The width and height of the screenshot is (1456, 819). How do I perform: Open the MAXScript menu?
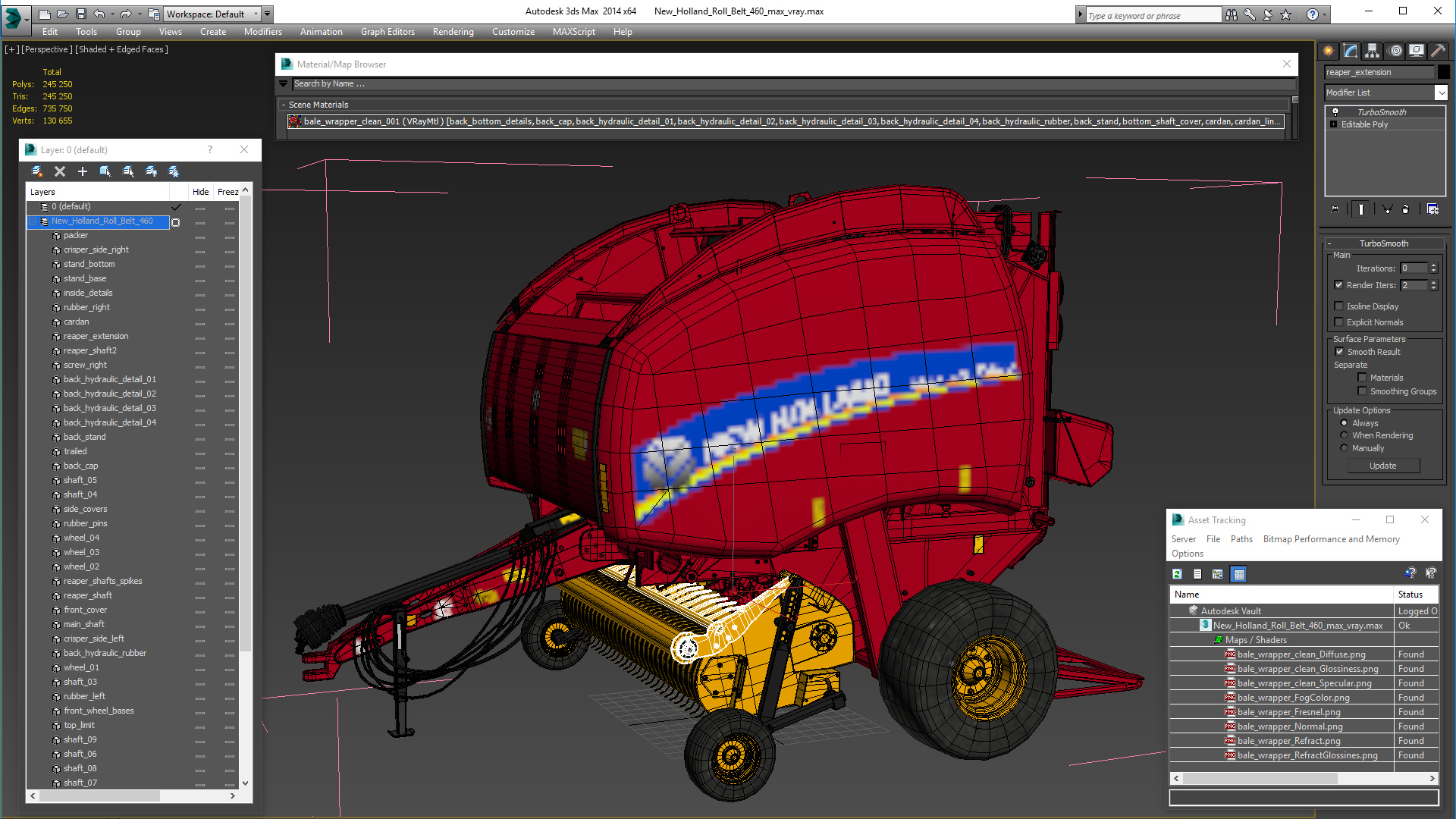pyautogui.click(x=574, y=32)
